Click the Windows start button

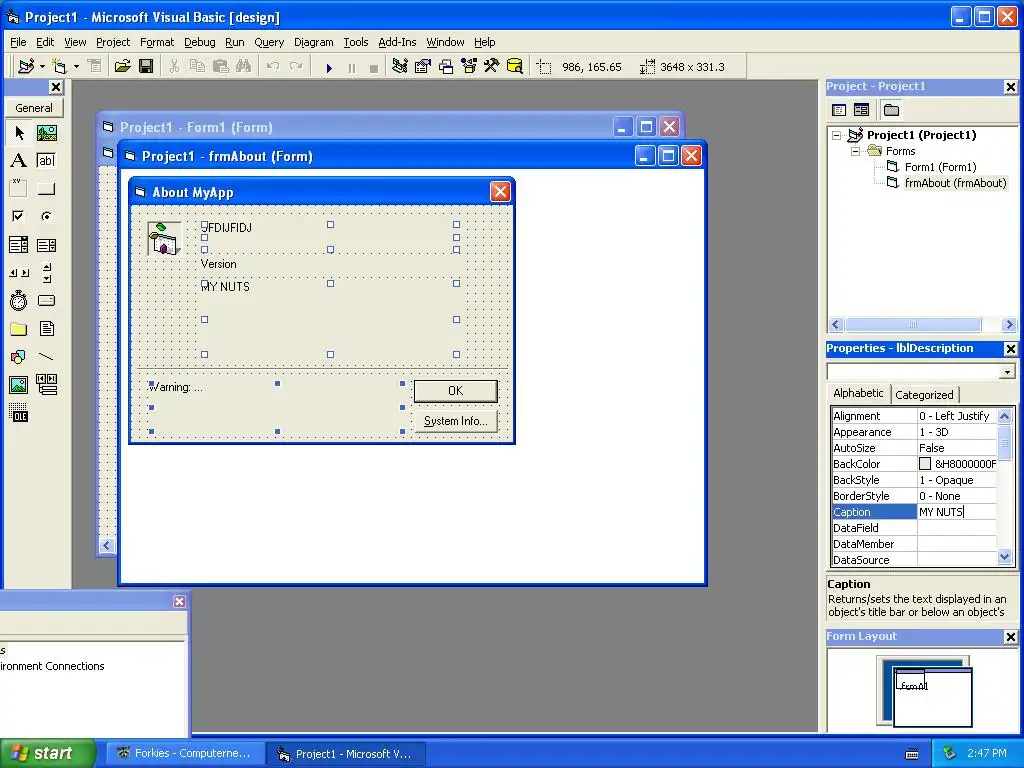pos(47,753)
